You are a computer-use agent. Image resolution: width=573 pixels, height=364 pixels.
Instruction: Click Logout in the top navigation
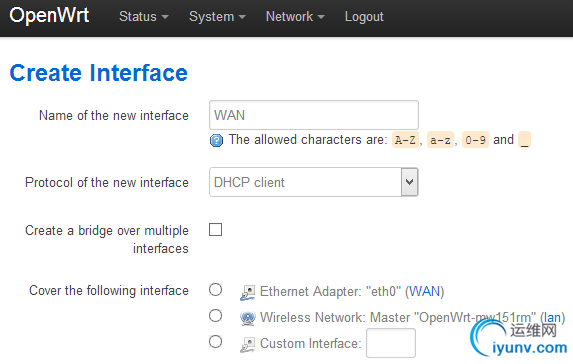[x=364, y=17]
